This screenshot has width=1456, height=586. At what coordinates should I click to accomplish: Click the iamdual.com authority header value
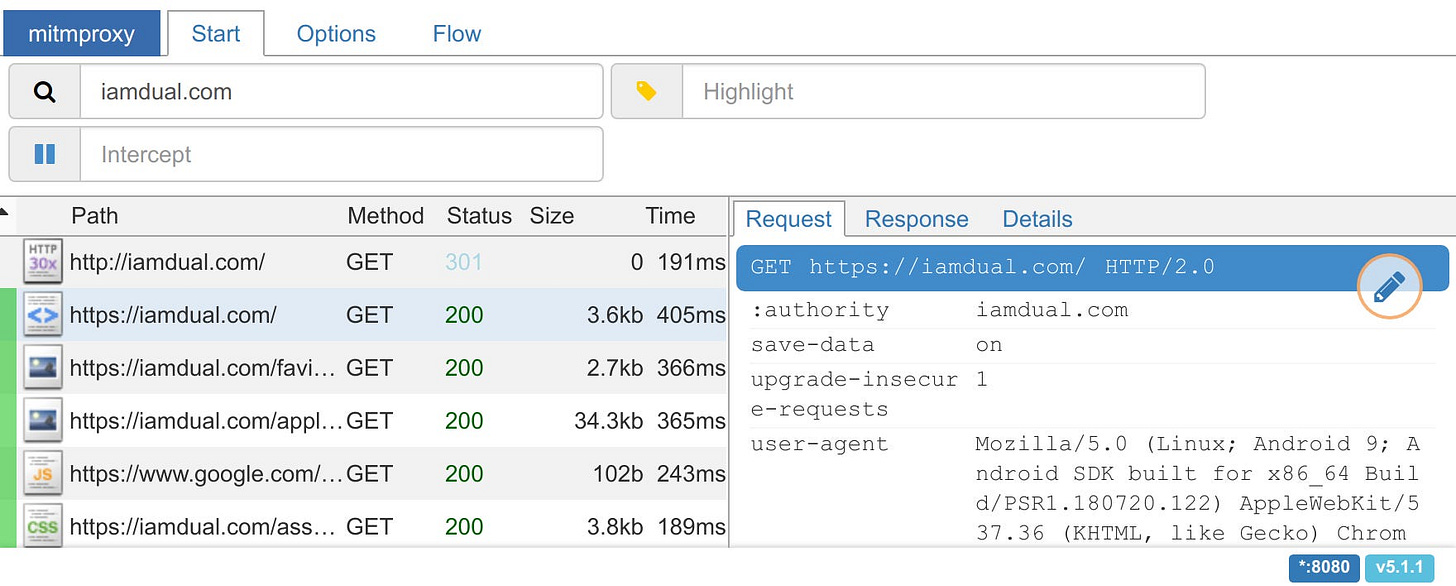1052,310
